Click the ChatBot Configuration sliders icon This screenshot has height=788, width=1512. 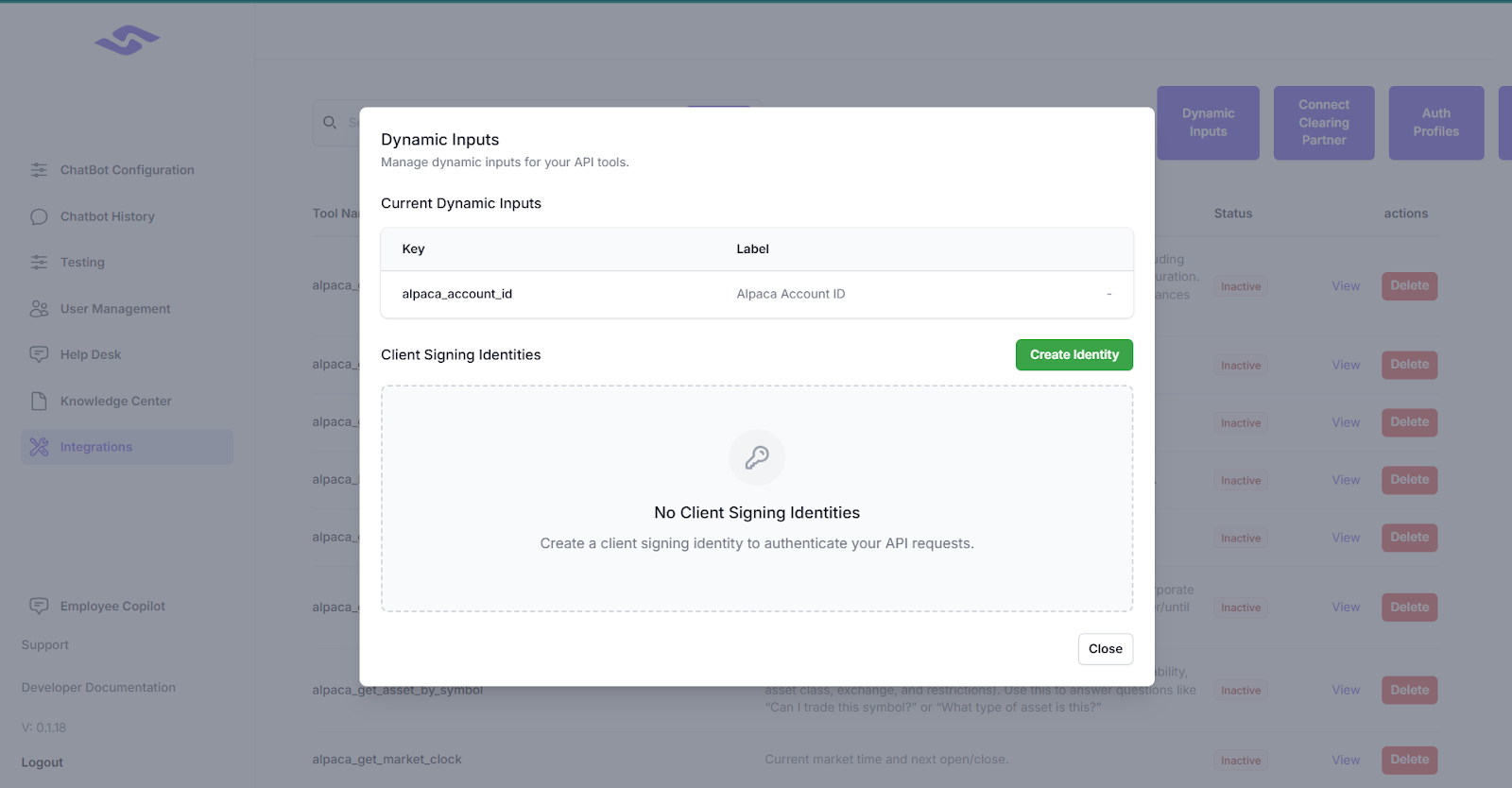pyautogui.click(x=39, y=170)
